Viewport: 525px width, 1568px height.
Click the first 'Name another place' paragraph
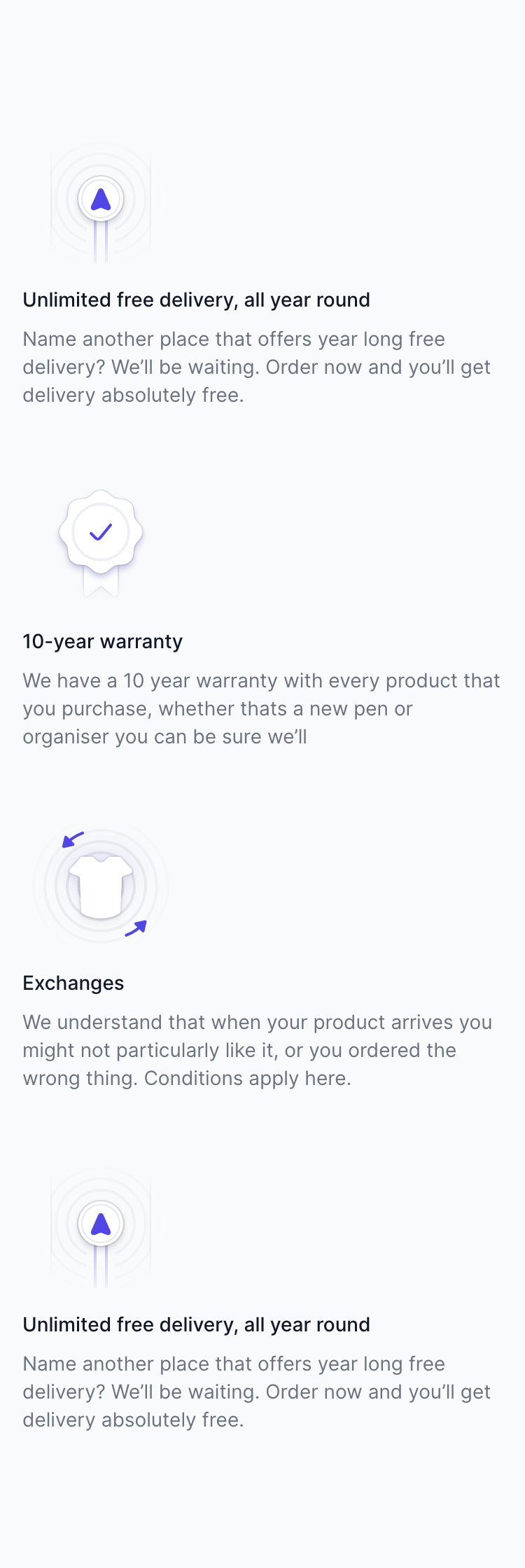(256, 367)
